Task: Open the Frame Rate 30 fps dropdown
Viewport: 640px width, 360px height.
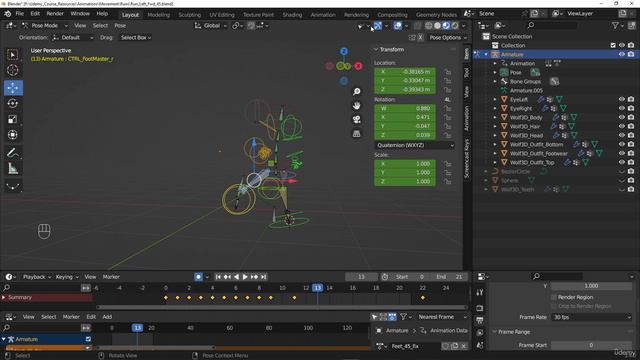Action: (x=591, y=317)
